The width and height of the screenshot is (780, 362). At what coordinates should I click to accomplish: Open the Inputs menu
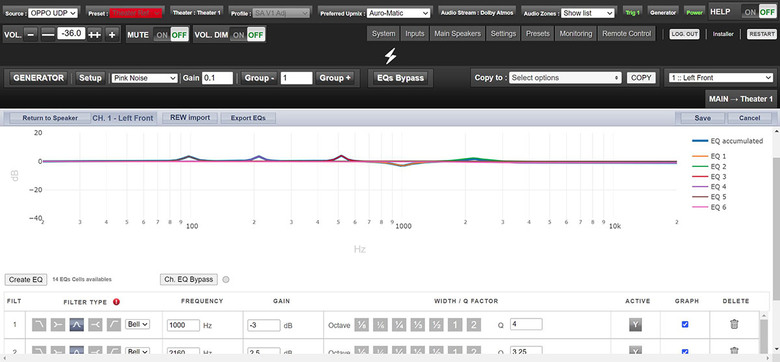(x=414, y=34)
